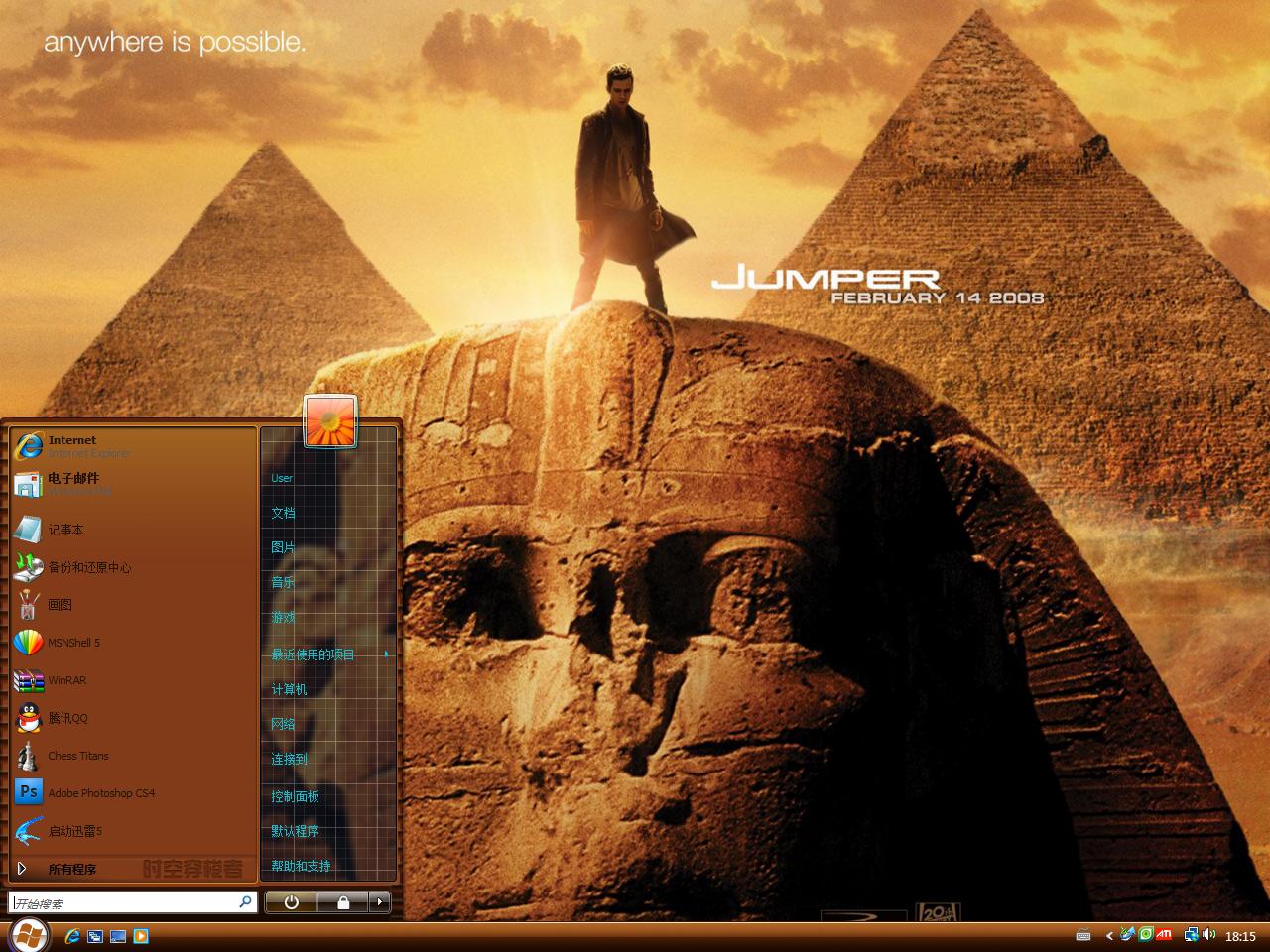
Task: Click the keyboard language bar icon
Action: point(1083,935)
